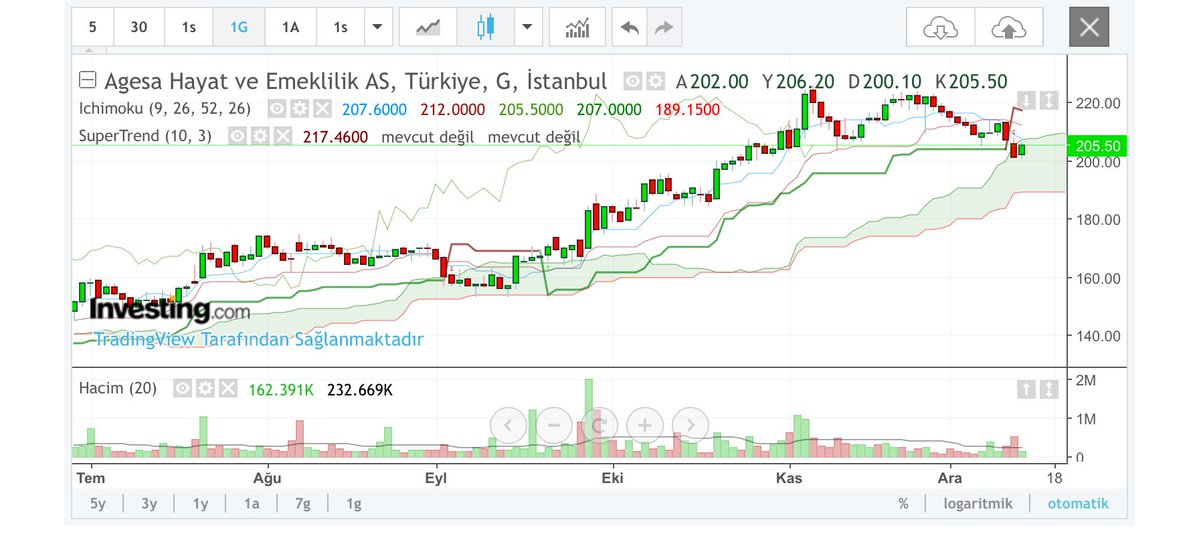Viewport: 1199px width, 554px height.
Task: Click SuperTrend value 217.4600
Action: click(335, 137)
